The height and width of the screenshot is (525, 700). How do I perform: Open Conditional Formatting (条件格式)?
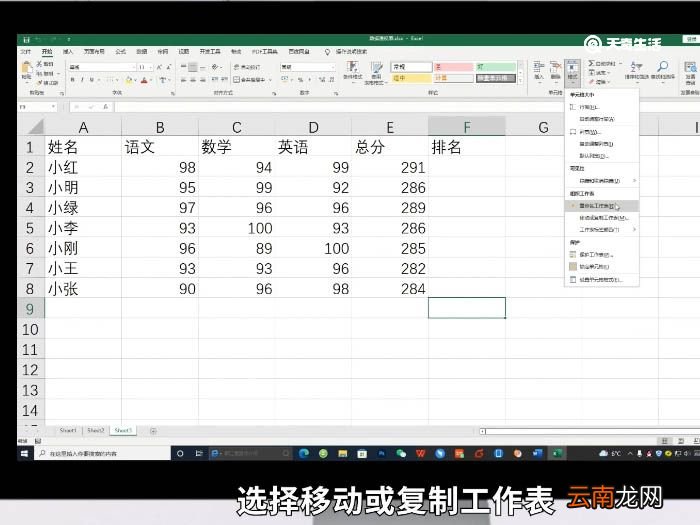coord(353,72)
